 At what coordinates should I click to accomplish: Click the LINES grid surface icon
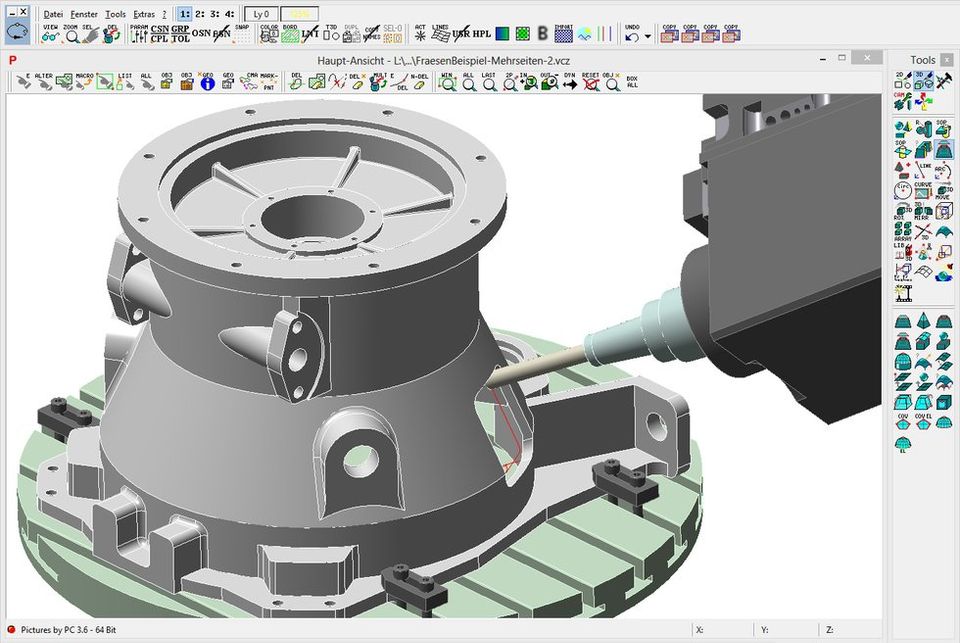440,34
